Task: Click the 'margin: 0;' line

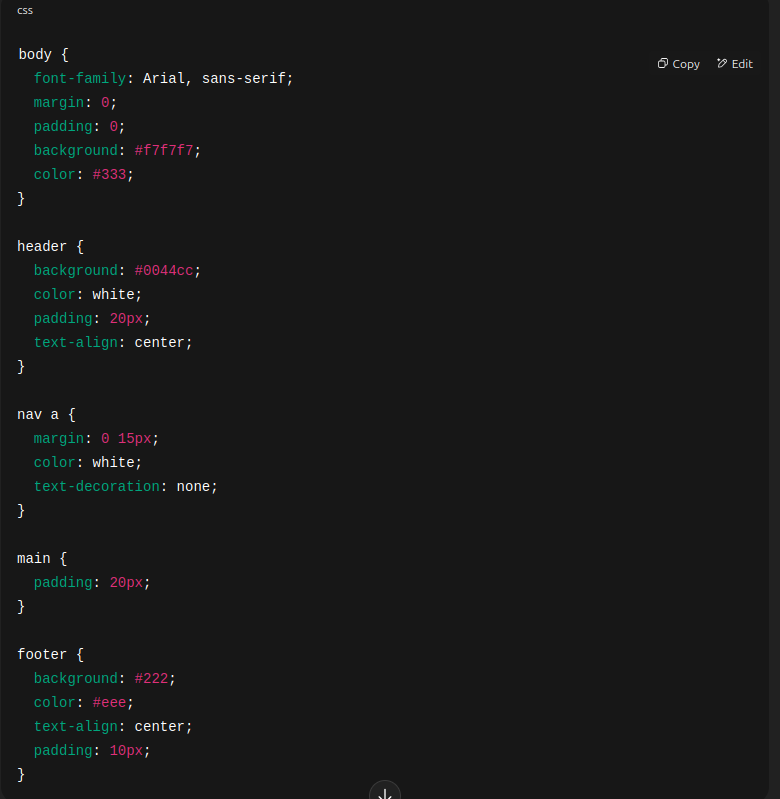Action: (x=75, y=102)
